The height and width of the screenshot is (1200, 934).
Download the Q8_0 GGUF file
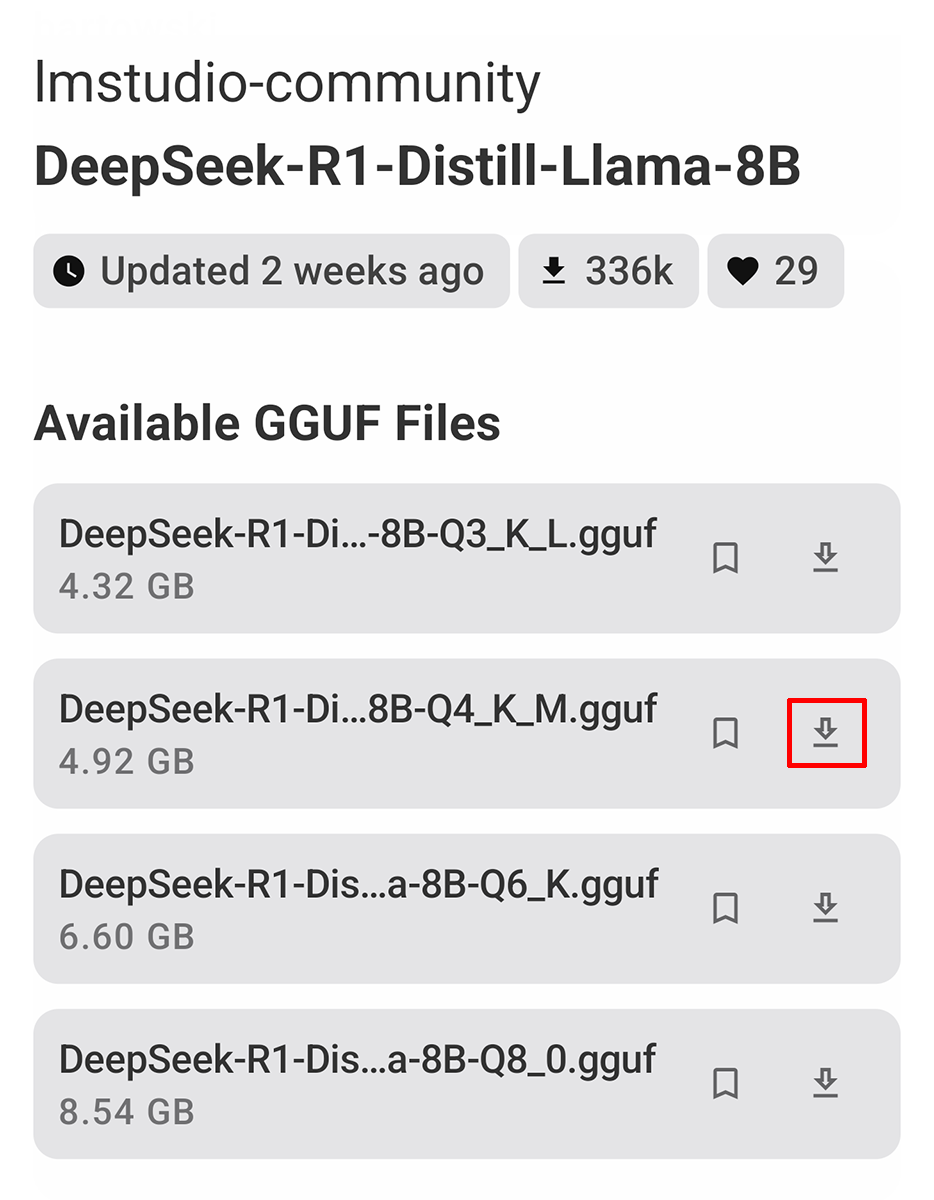[x=825, y=1083]
